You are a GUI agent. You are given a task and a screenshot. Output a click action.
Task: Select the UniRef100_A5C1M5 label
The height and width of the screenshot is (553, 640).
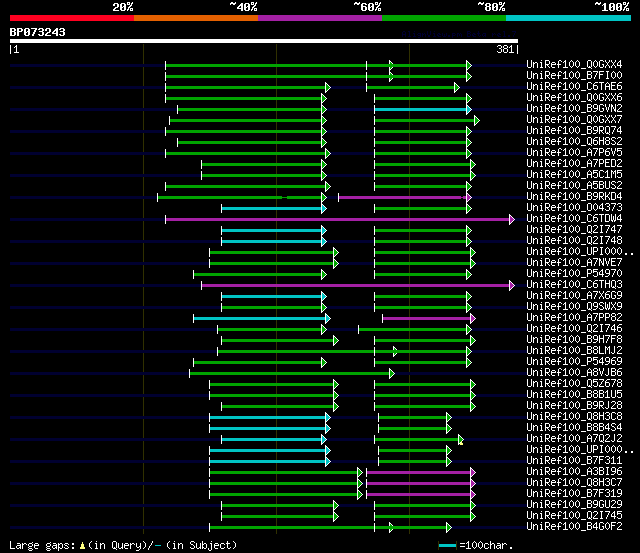(574, 174)
